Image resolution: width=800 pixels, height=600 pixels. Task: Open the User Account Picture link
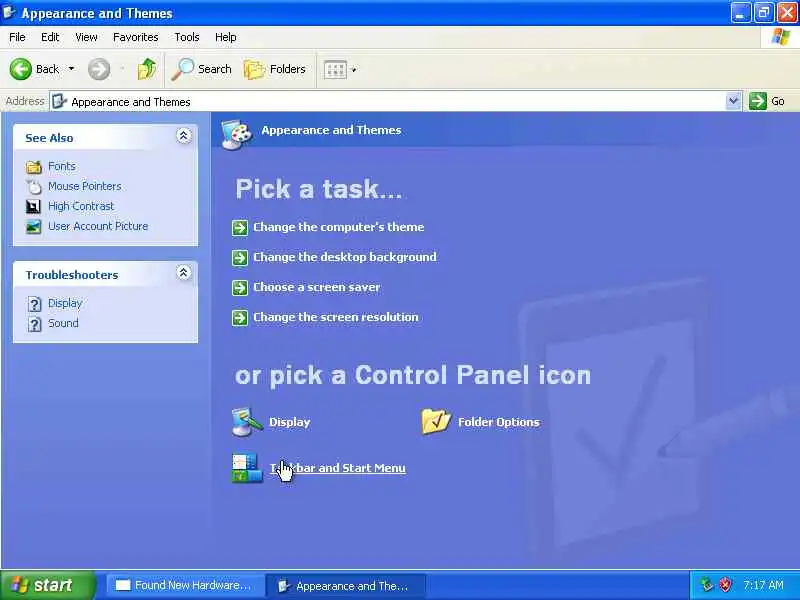(x=98, y=226)
